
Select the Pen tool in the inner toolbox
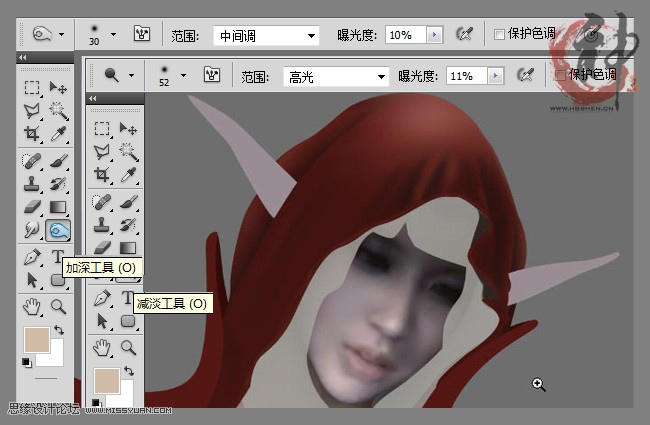coord(102,298)
